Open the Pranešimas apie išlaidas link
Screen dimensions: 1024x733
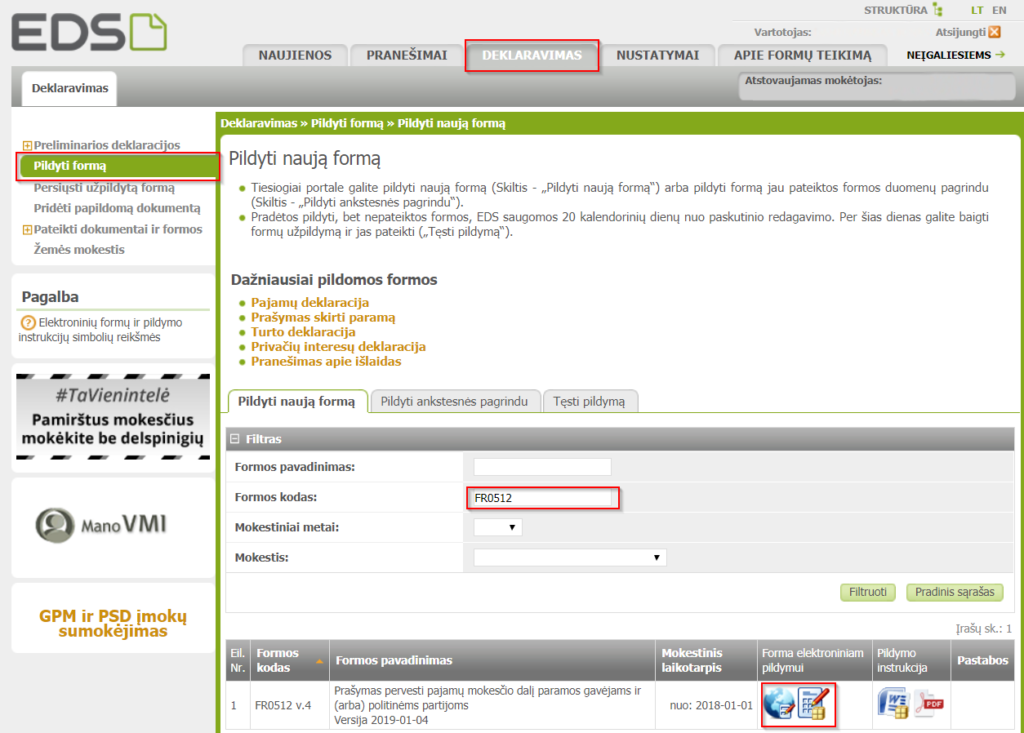tap(327, 361)
